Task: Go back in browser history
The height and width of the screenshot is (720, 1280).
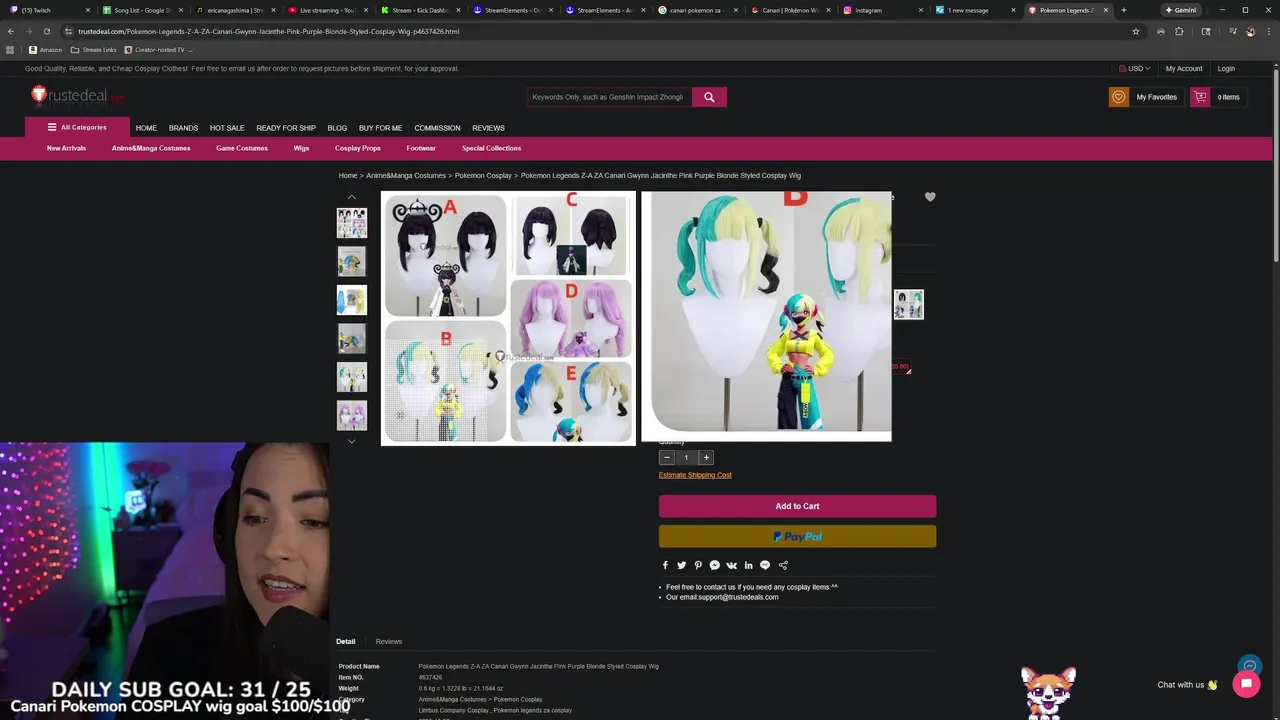Action: (x=11, y=31)
